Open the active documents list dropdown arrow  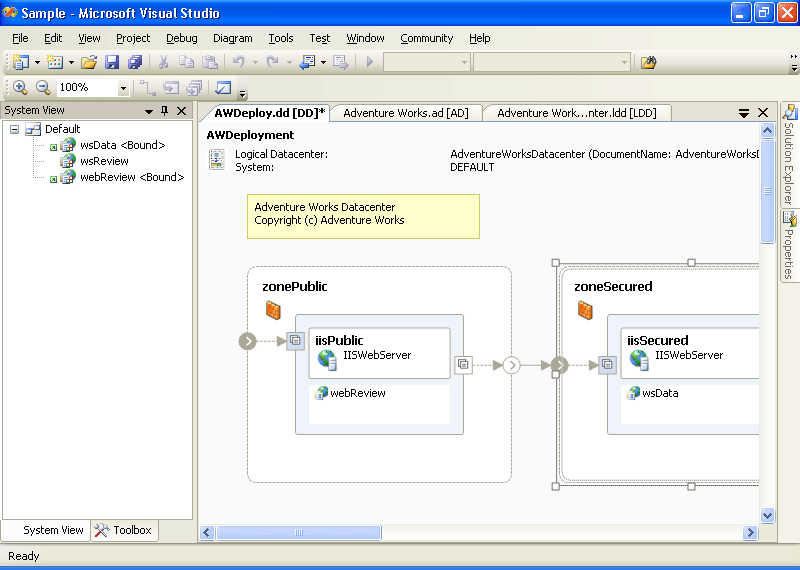pos(744,113)
